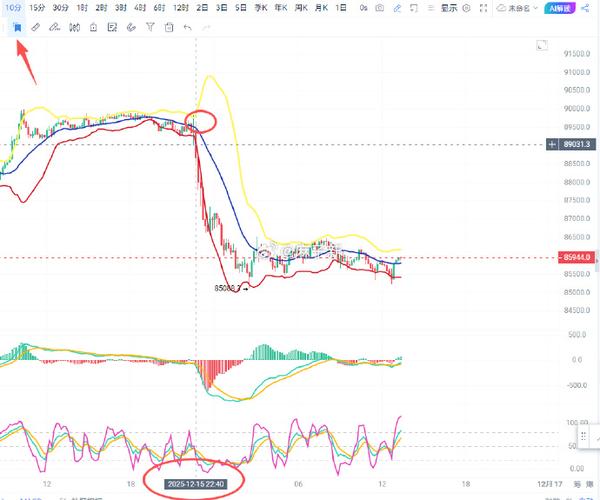Click the blue bookmark icon in toolbar
Image resolution: width=600 pixels, height=500 pixels.
(x=17, y=26)
